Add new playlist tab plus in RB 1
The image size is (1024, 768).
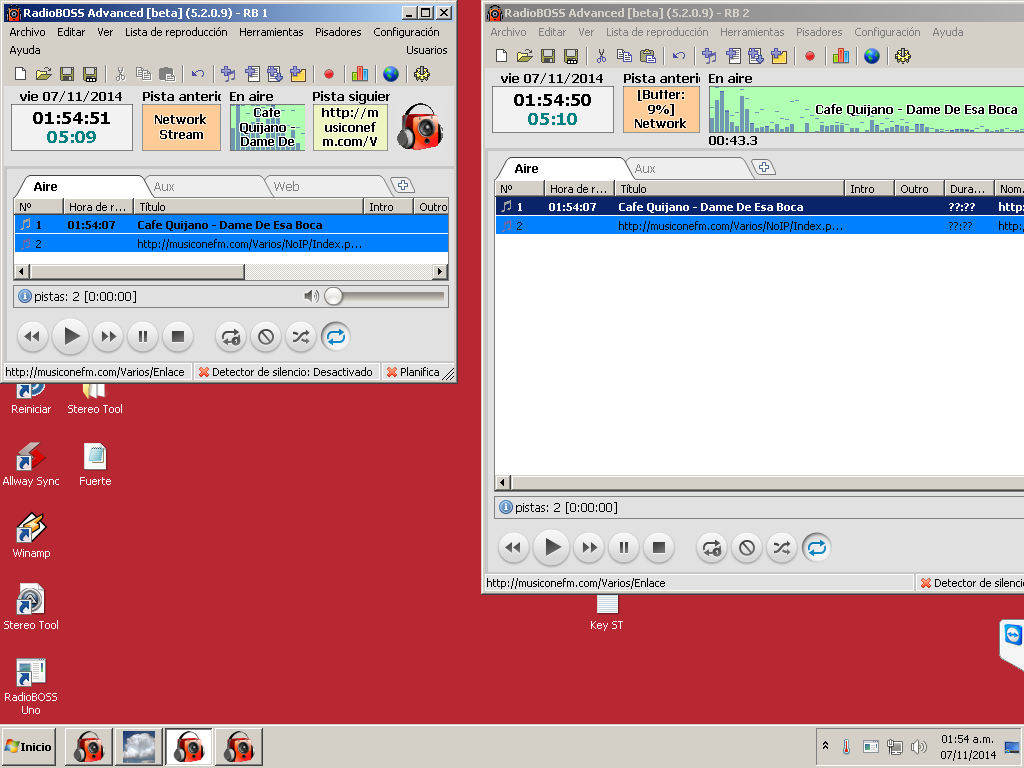click(x=403, y=185)
